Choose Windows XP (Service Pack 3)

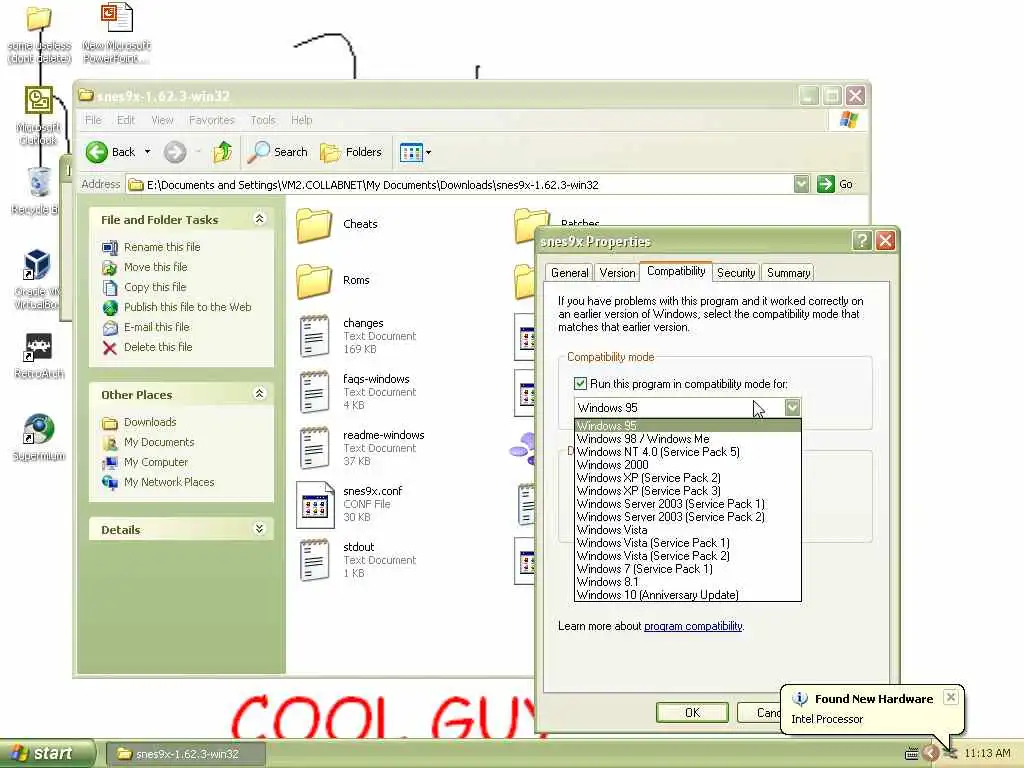pyautogui.click(x=688, y=491)
